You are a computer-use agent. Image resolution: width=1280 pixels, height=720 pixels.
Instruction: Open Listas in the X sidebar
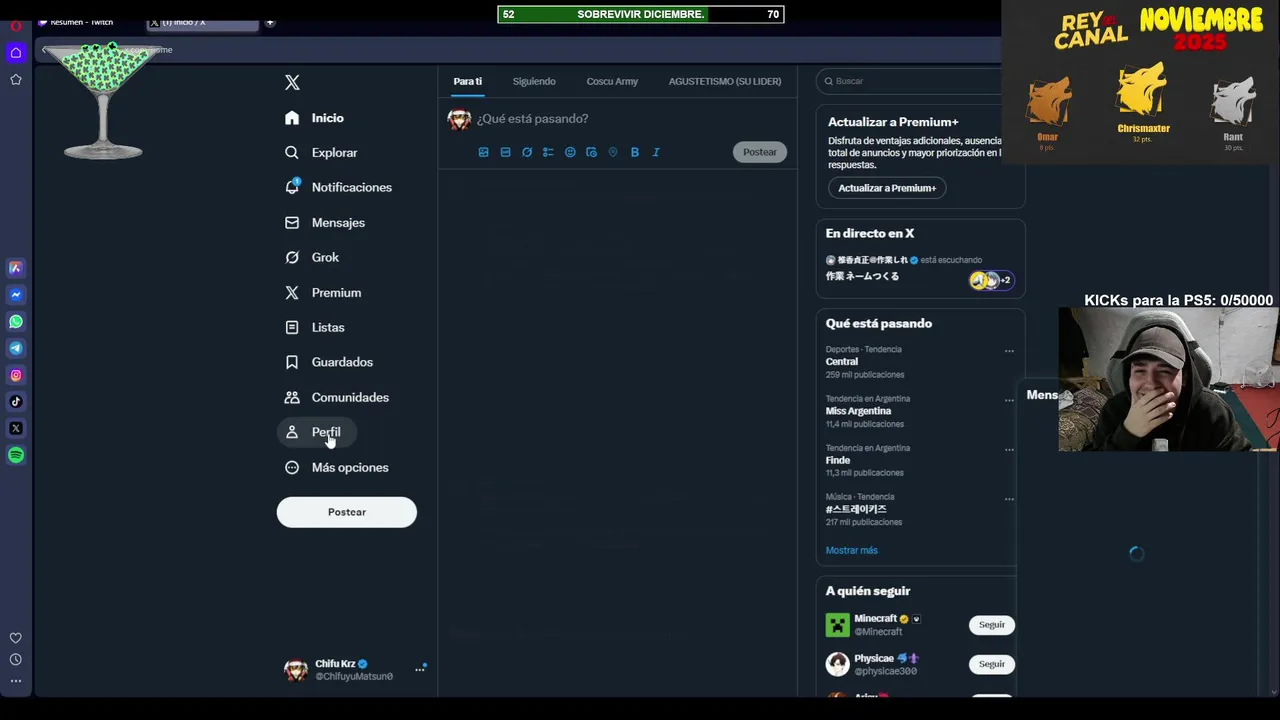coord(315,327)
